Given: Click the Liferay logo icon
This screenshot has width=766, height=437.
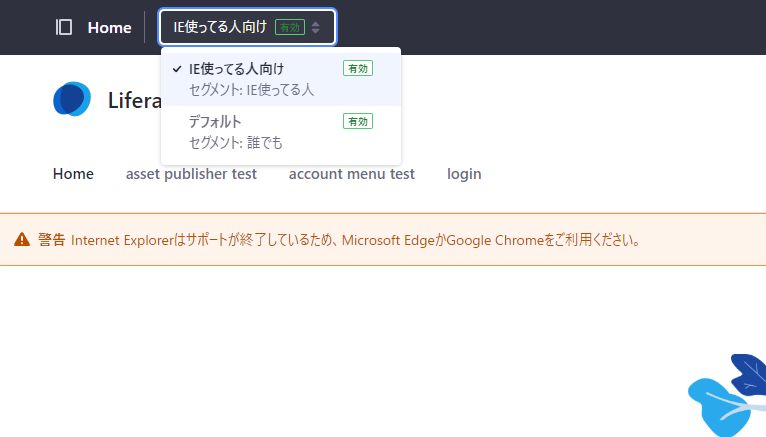Looking at the screenshot, I should [72, 99].
